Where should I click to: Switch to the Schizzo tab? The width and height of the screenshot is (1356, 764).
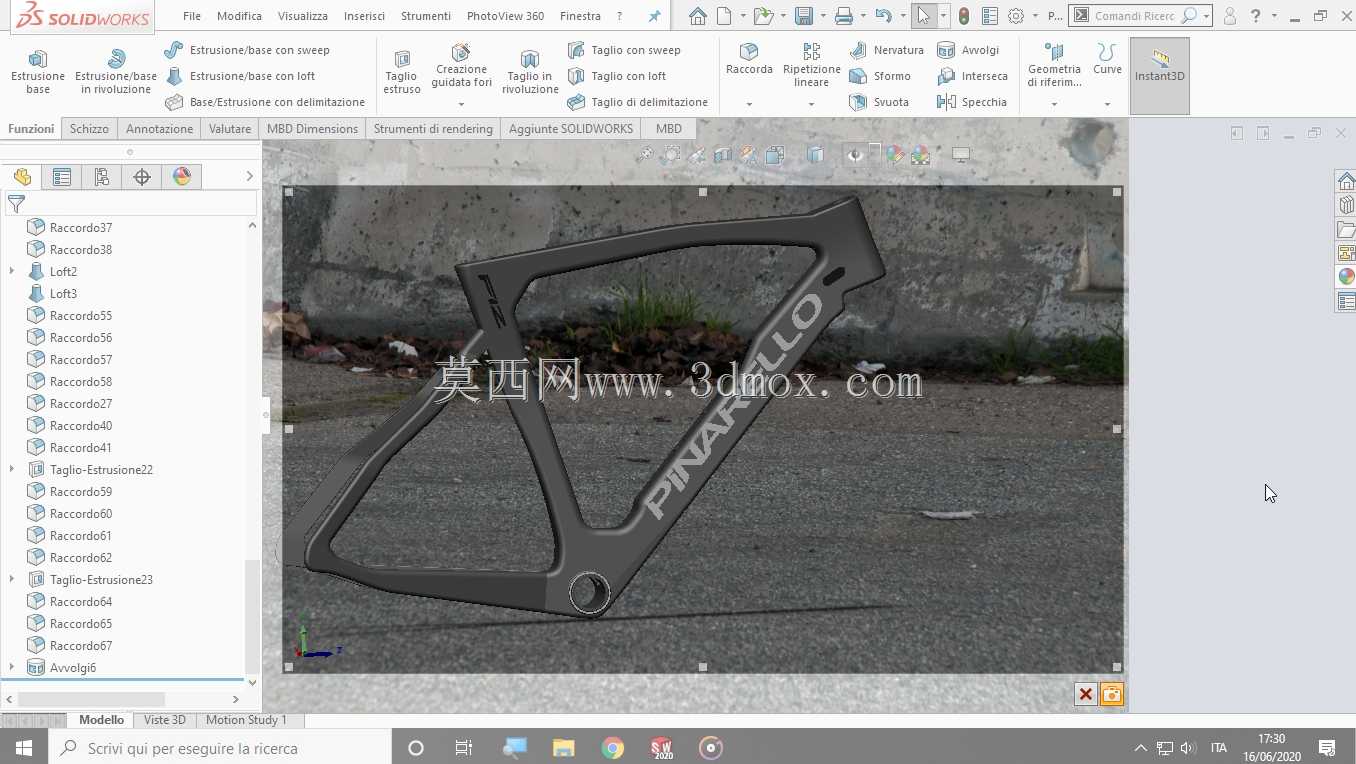pos(89,129)
